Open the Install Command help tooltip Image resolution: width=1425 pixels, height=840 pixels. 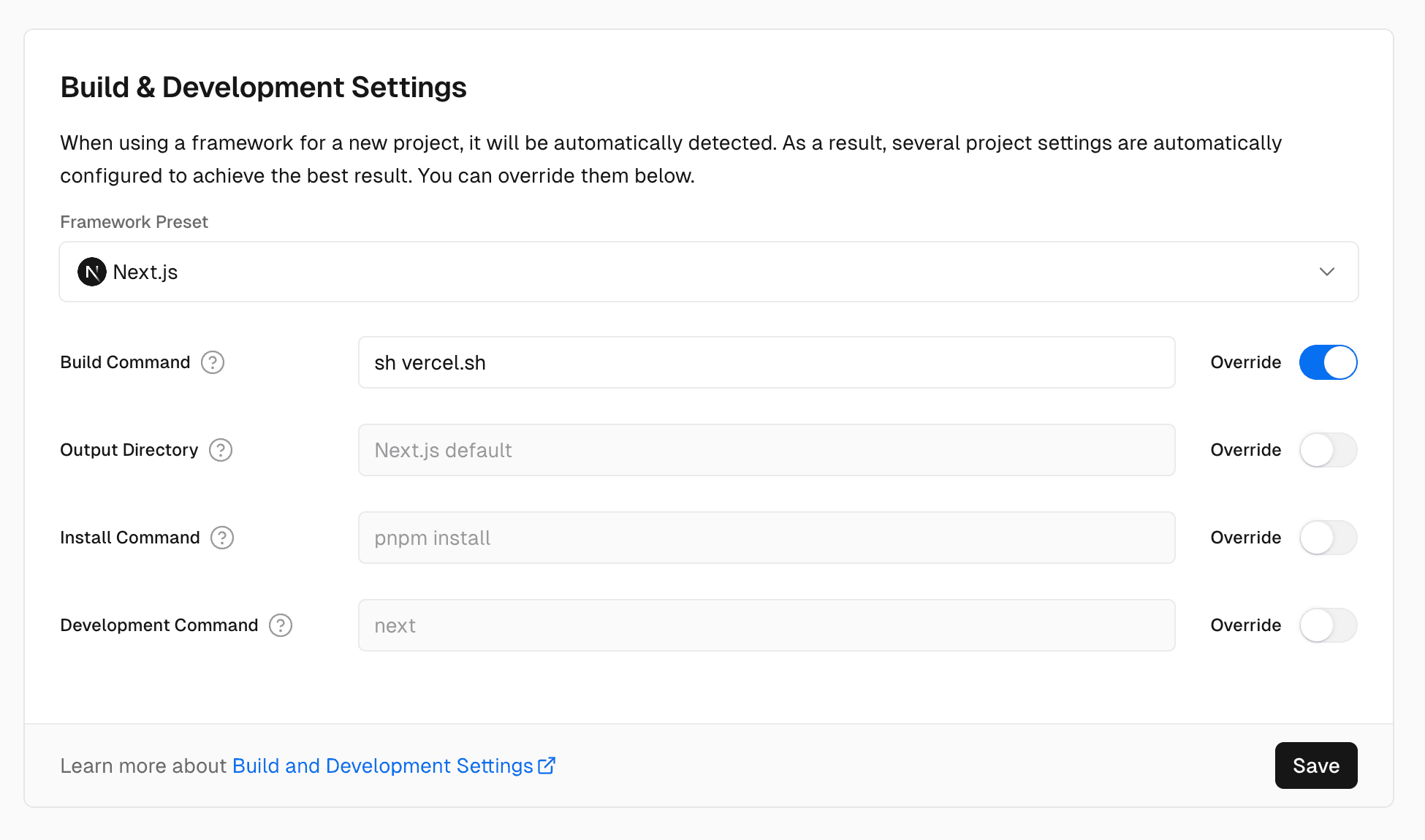tap(222, 538)
